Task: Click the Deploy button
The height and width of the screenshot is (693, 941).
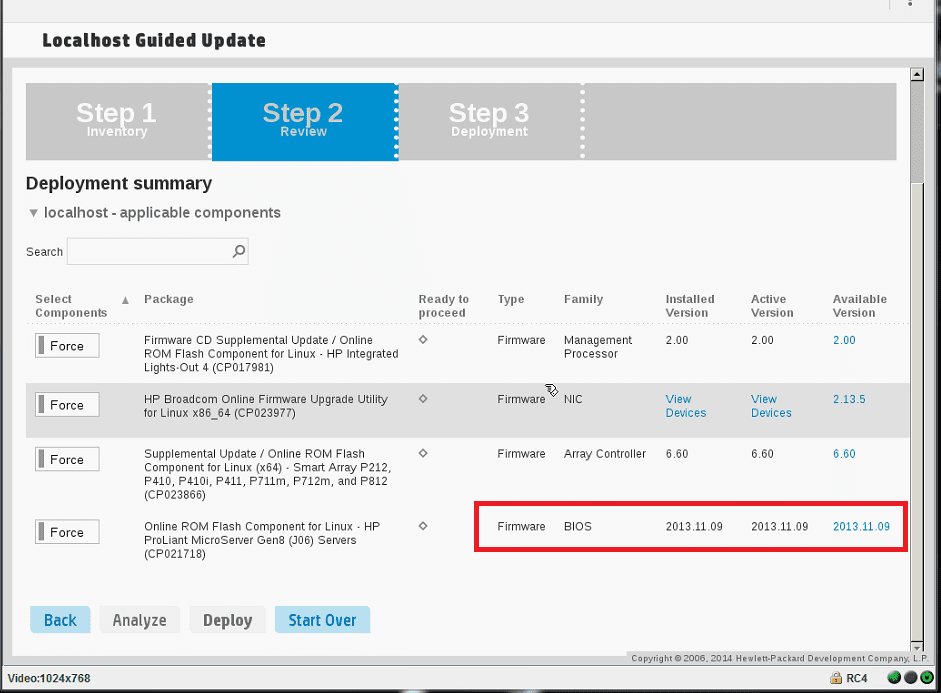Action: click(x=227, y=620)
